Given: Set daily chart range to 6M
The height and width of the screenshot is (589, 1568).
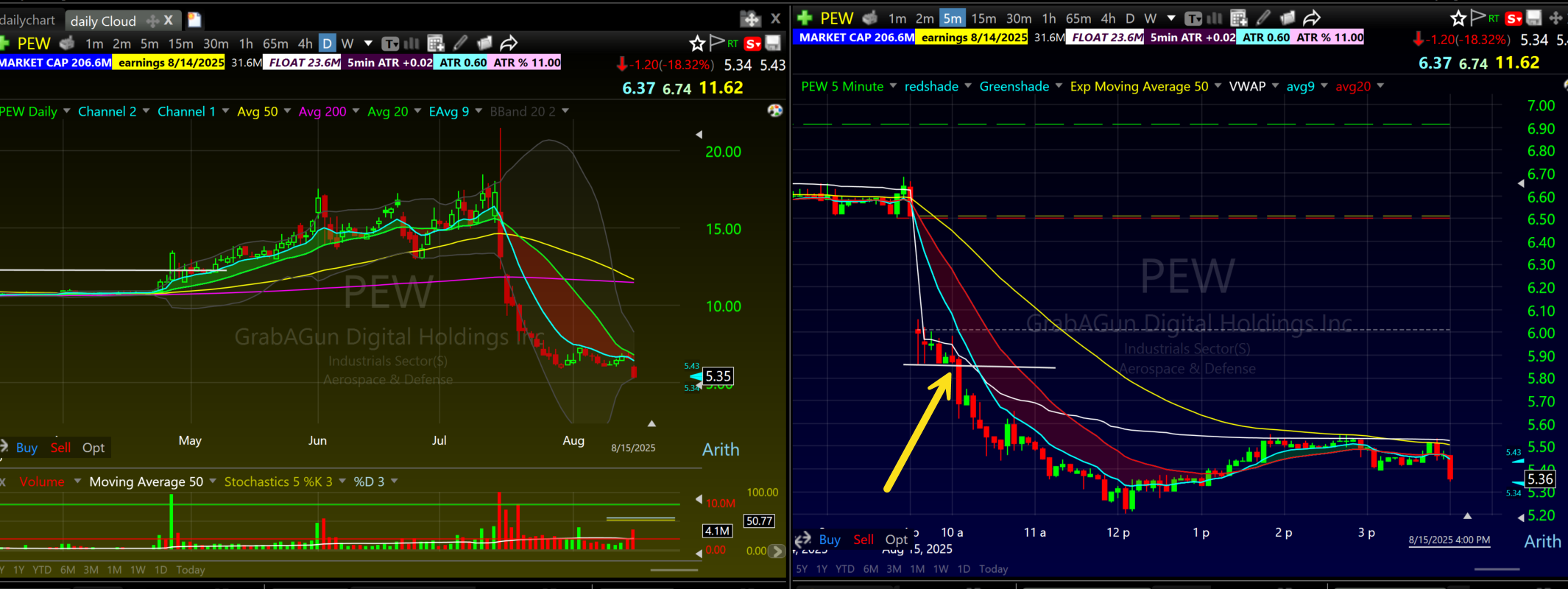Looking at the screenshot, I should pyautogui.click(x=68, y=570).
